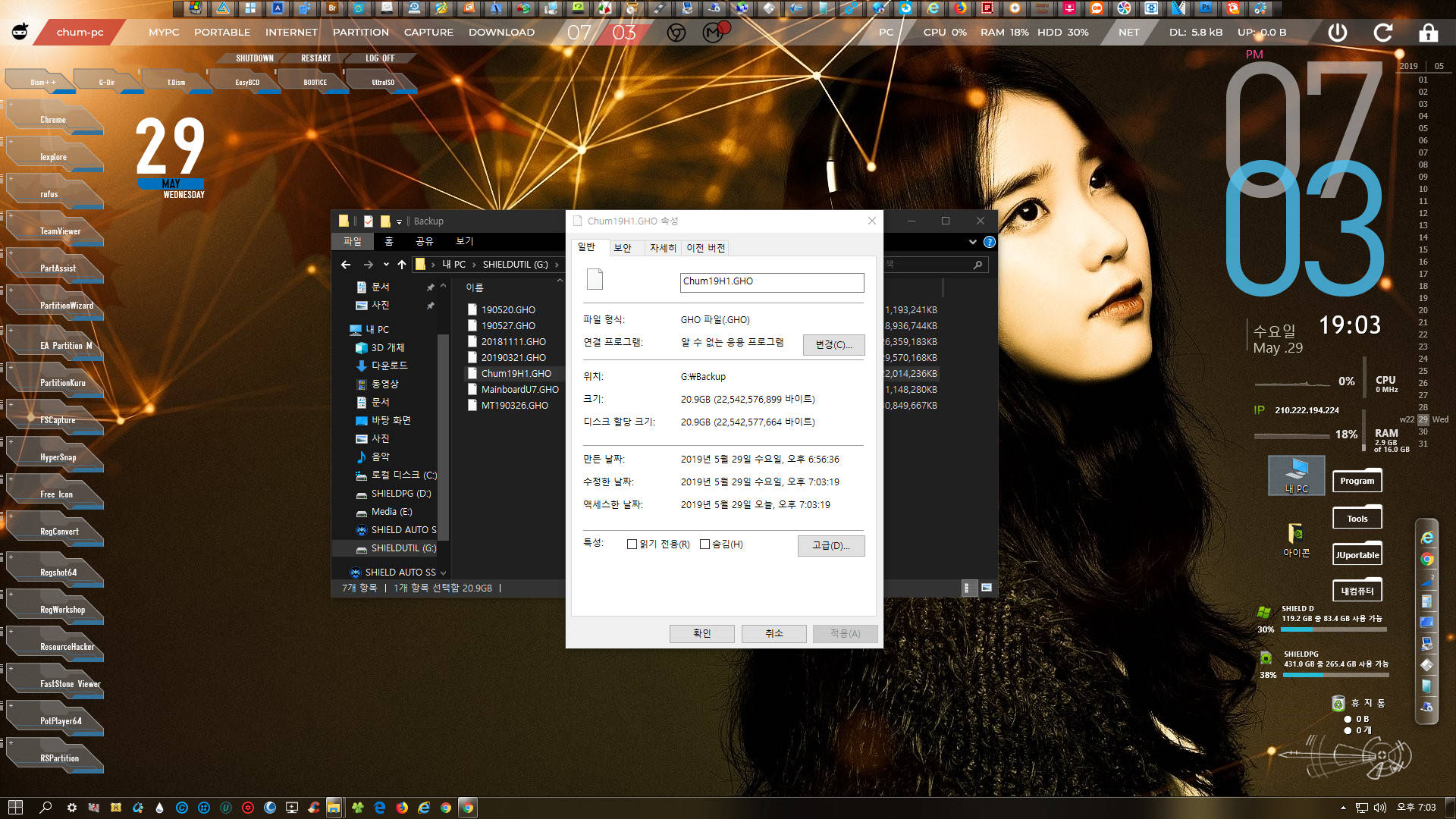The image size is (1456, 819).
Task: Click the SHUTDOWN button
Action: pyautogui.click(x=254, y=58)
